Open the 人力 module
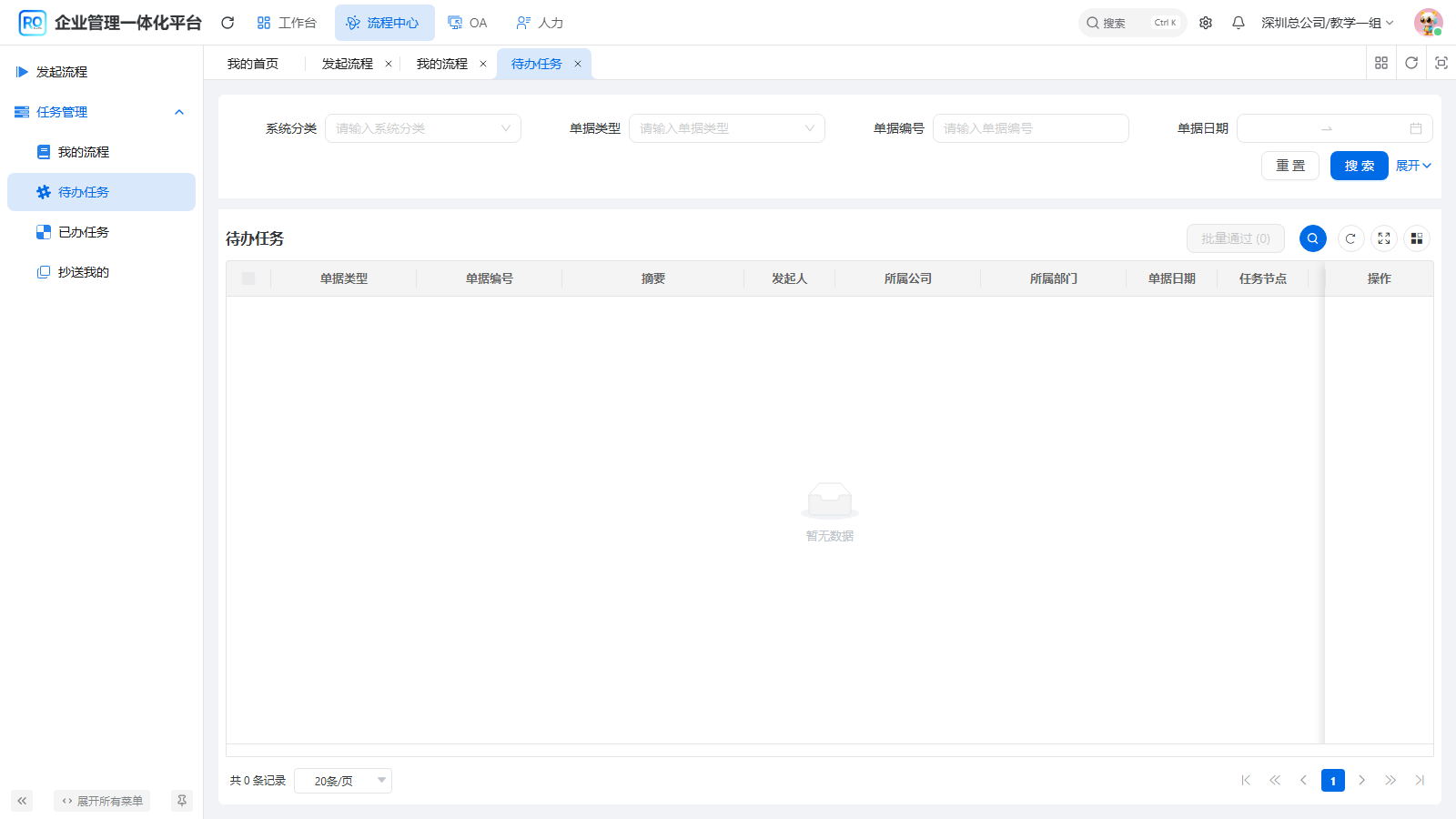Image resolution: width=1456 pixels, height=819 pixels. tap(540, 23)
